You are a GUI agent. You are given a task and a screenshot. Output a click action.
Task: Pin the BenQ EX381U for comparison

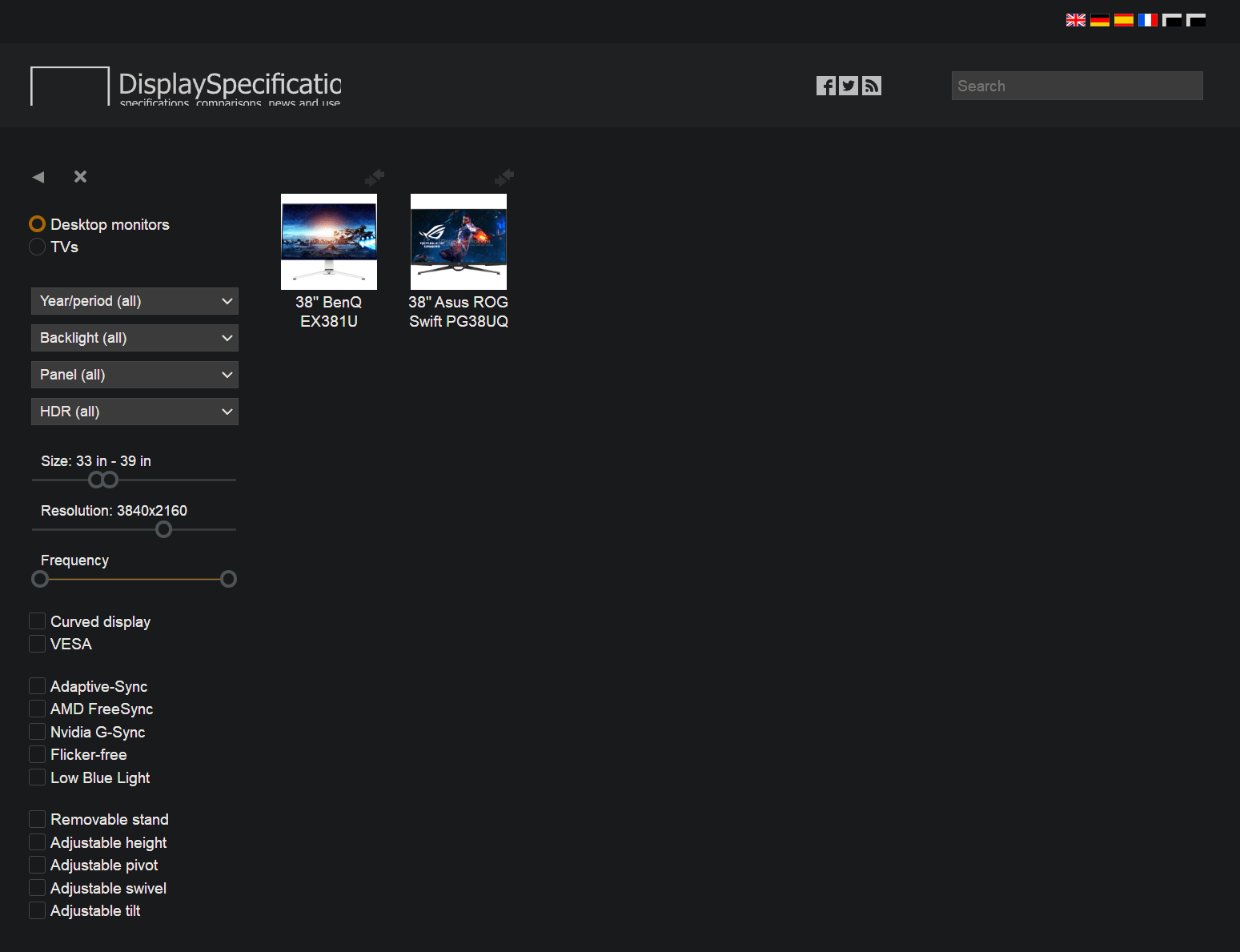[374, 176]
